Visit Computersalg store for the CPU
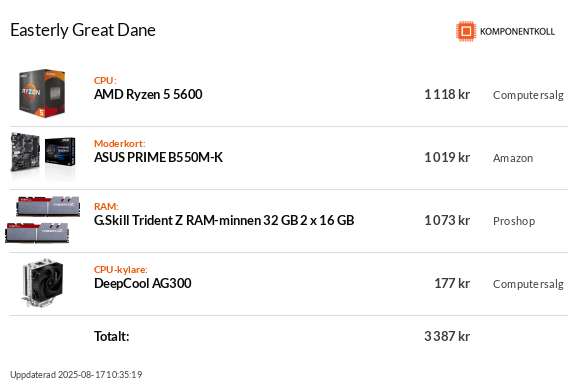This screenshot has width=577, height=388. tap(528, 95)
